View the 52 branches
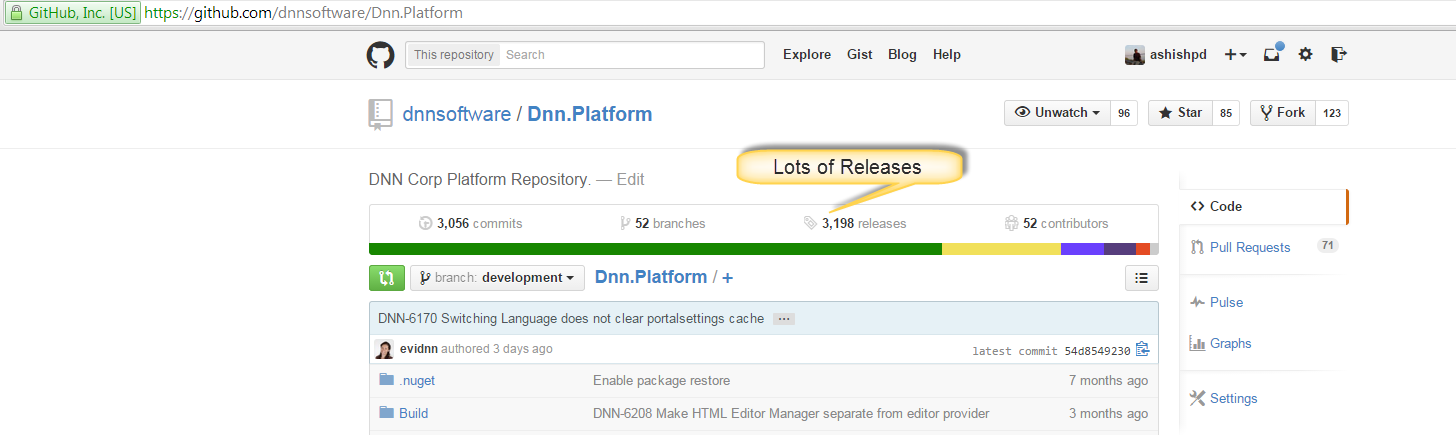This screenshot has width=1456, height=435. coord(662,224)
